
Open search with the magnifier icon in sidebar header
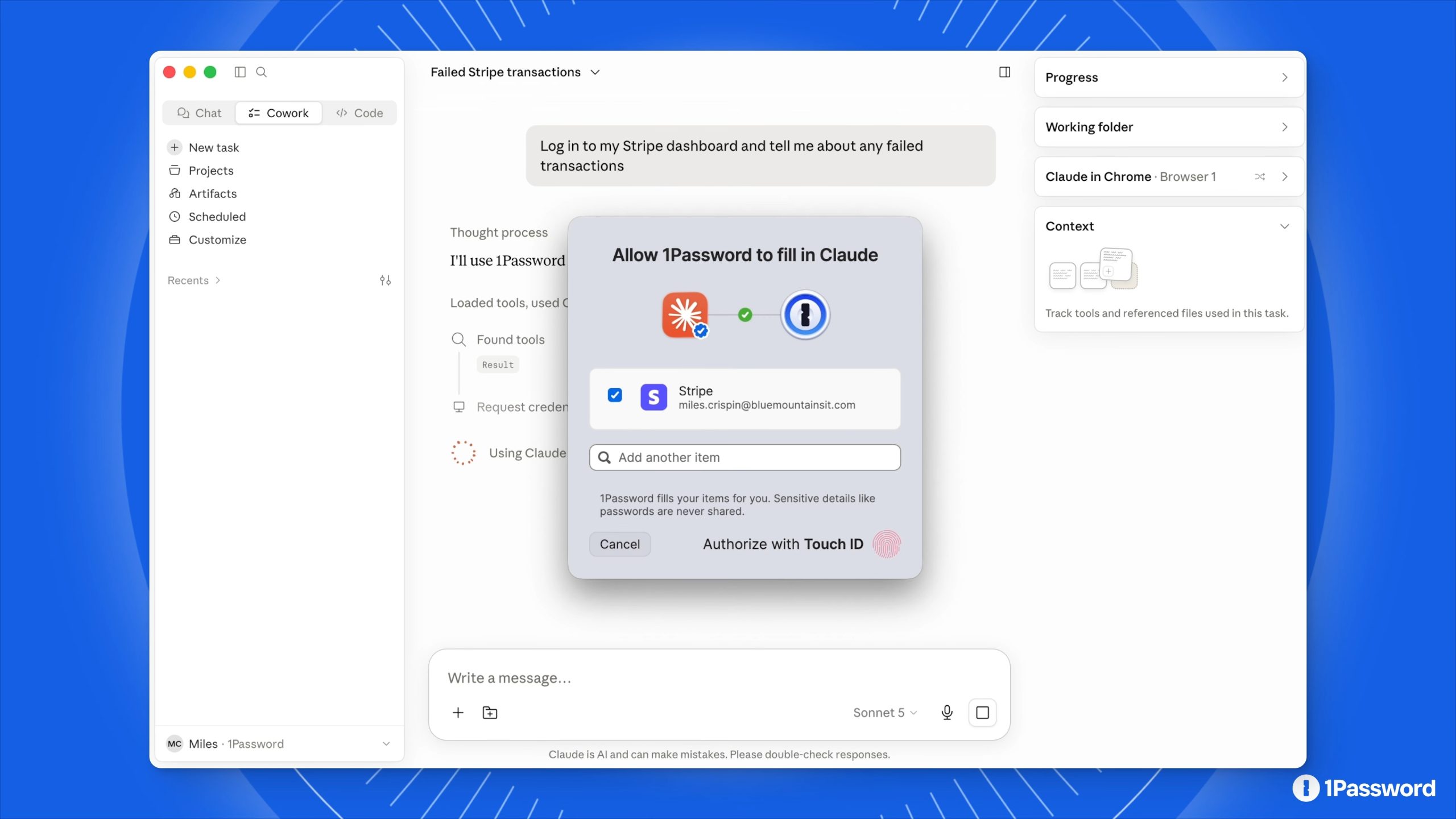[x=262, y=72]
